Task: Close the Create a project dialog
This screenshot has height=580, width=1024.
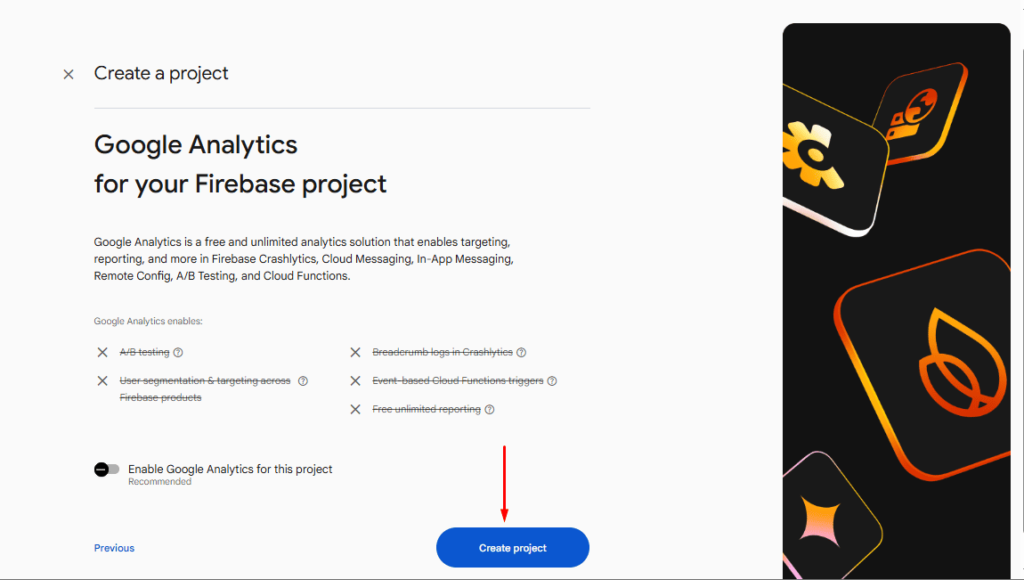Action: pyautogui.click(x=68, y=74)
